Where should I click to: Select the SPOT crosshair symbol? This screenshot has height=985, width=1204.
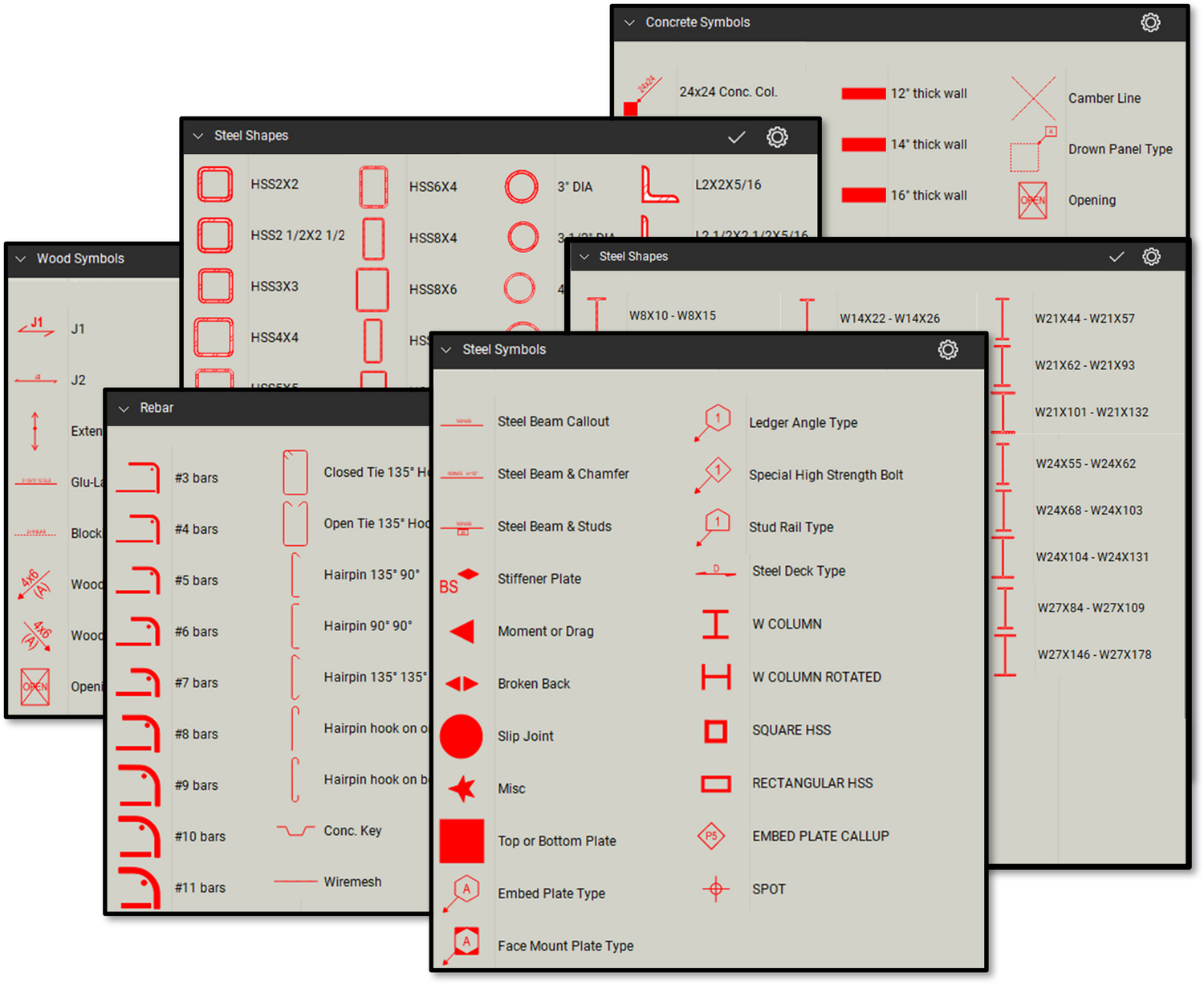[715, 889]
